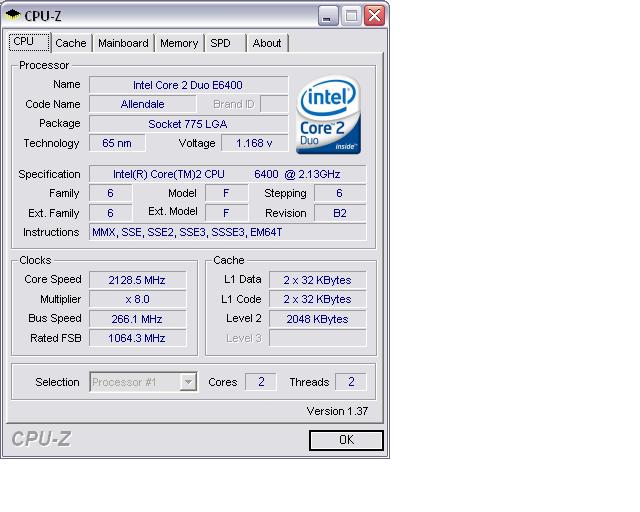This screenshot has width=640, height=512.
Task: Click the Revision value B2
Action: click(340, 213)
